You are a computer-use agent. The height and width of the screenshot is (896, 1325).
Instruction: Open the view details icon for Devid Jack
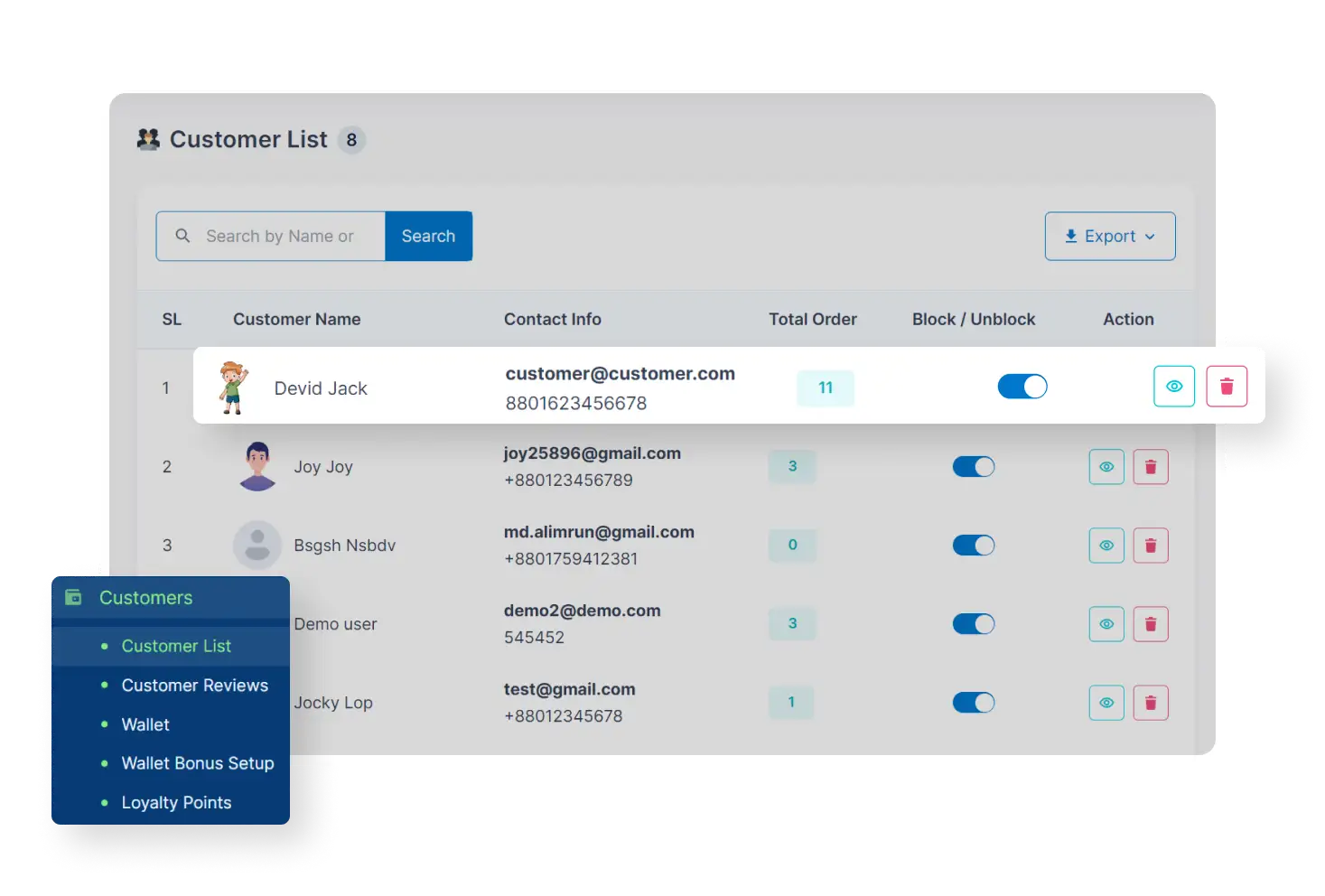click(1173, 386)
